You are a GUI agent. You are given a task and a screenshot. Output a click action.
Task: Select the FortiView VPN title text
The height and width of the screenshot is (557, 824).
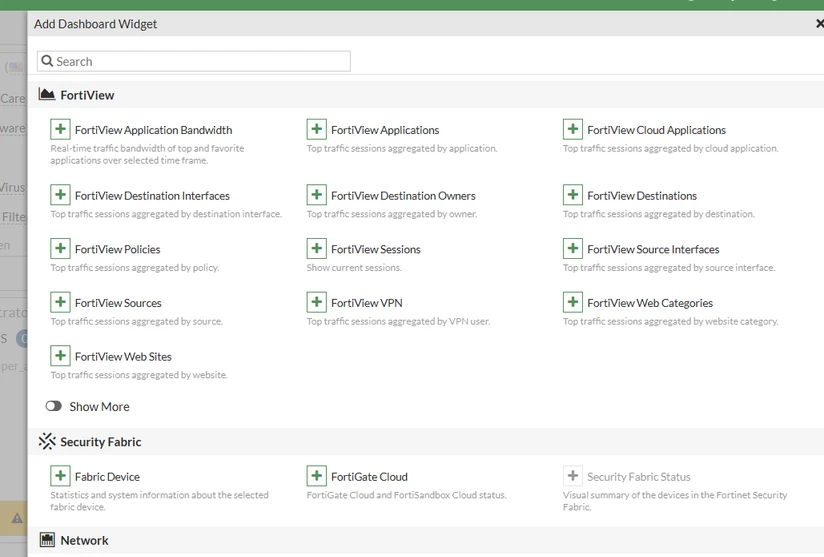pos(367,303)
